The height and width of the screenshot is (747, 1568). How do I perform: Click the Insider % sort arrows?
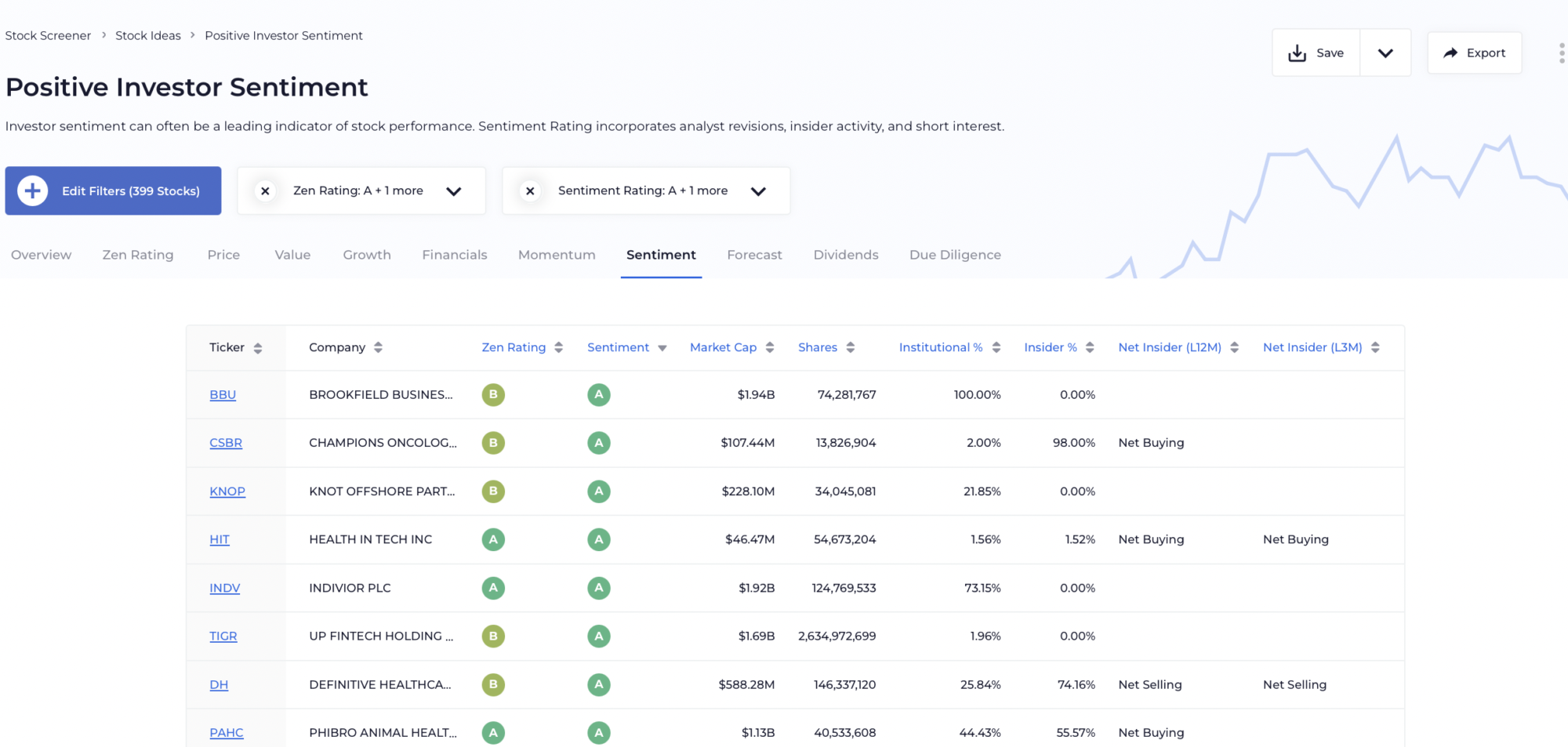click(x=1090, y=347)
